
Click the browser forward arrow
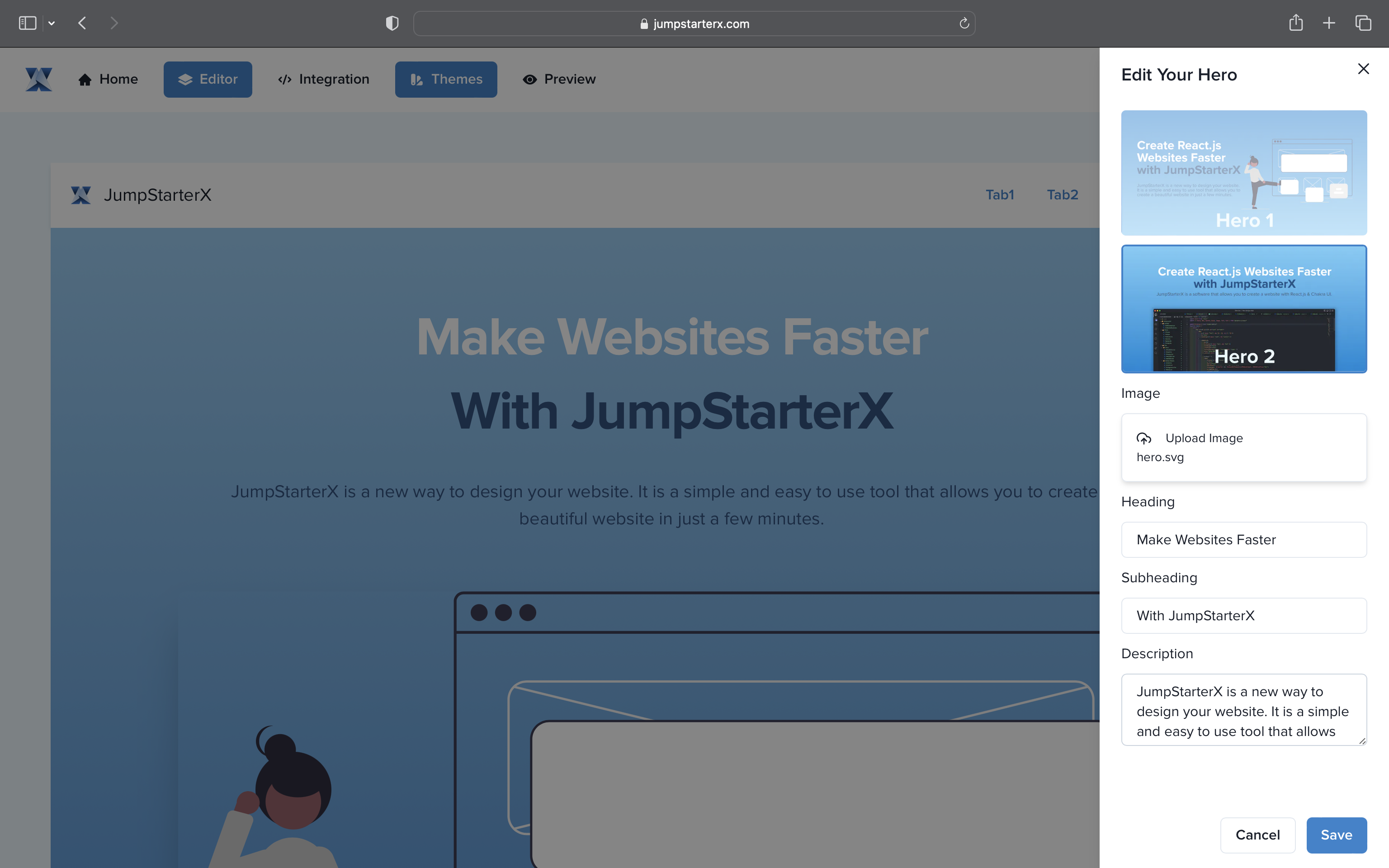(x=113, y=23)
